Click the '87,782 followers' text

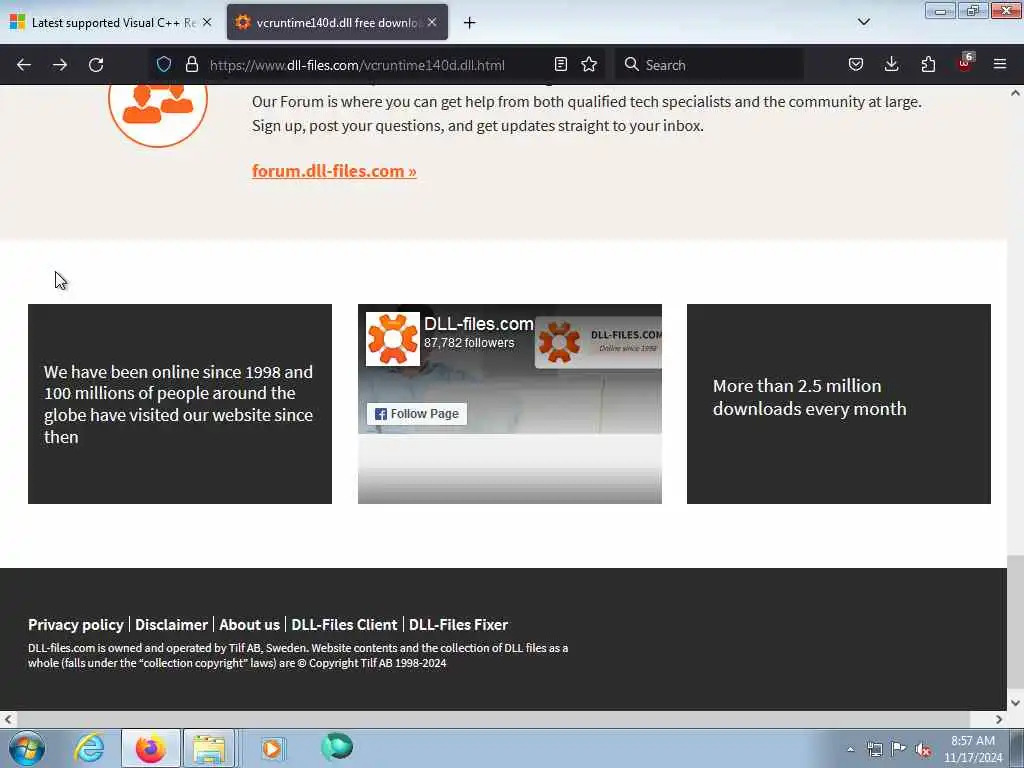coord(469,343)
